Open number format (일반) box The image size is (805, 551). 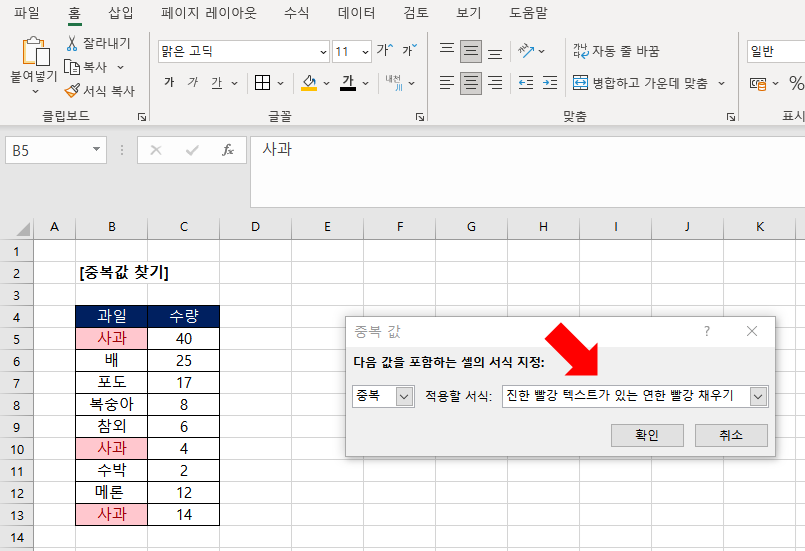coord(775,51)
